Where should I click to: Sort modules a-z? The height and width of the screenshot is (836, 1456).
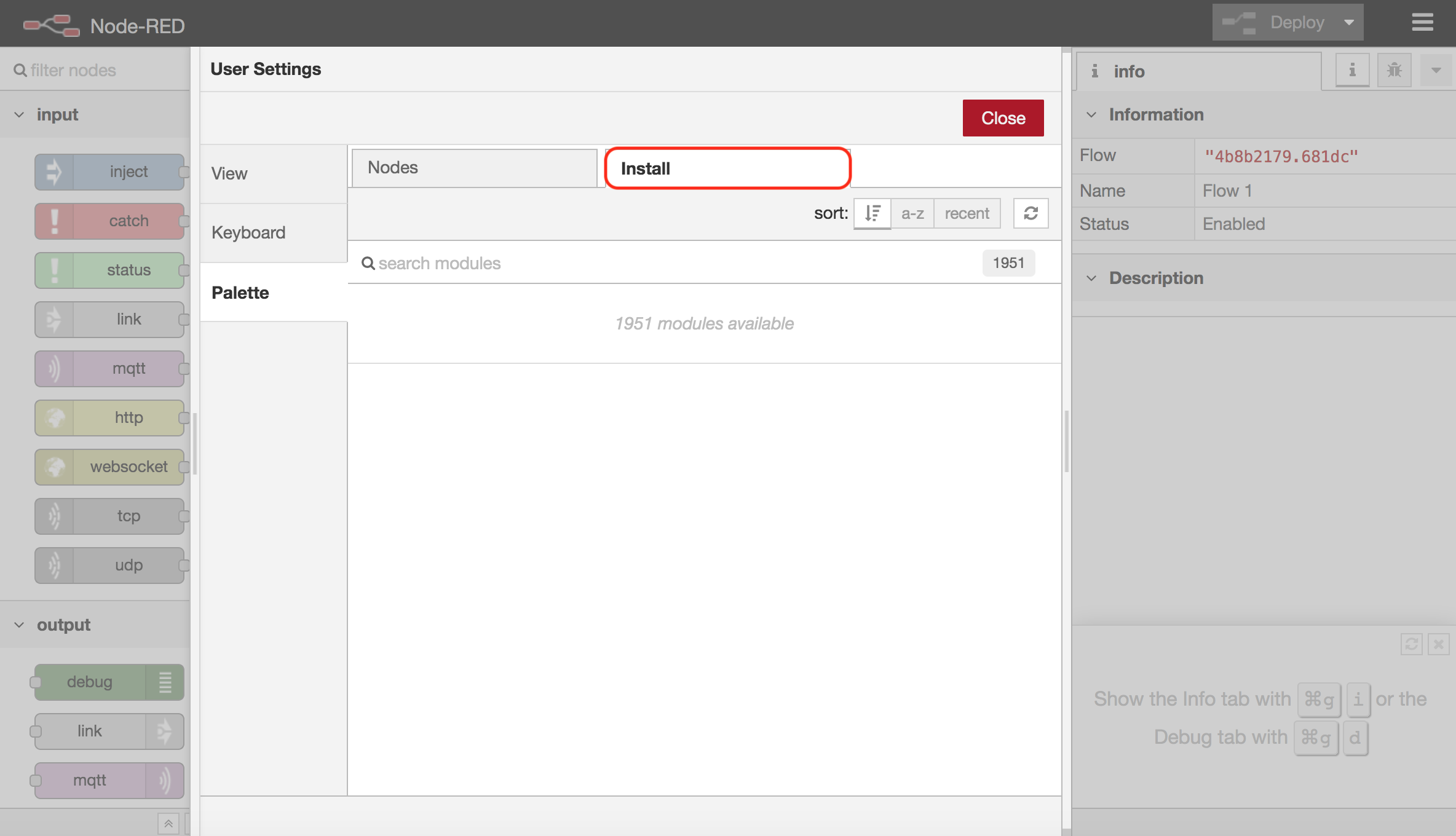[912, 213]
